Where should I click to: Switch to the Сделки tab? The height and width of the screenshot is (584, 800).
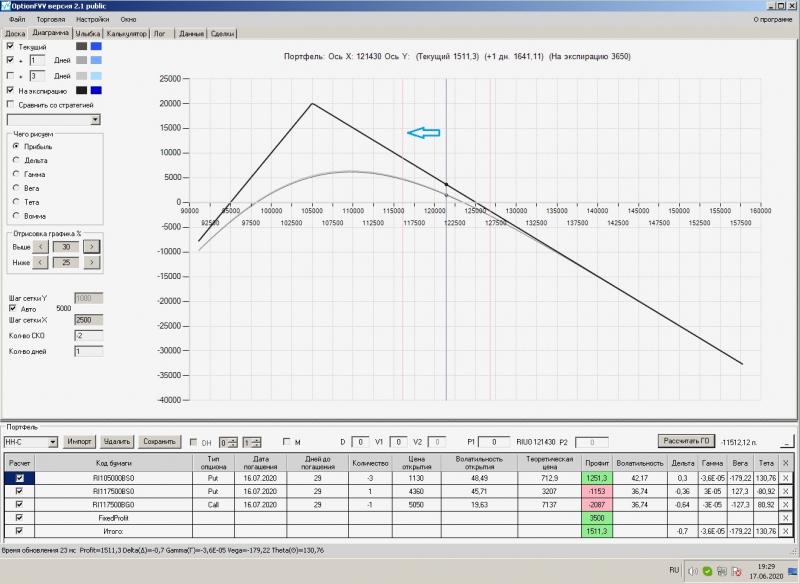[x=222, y=34]
